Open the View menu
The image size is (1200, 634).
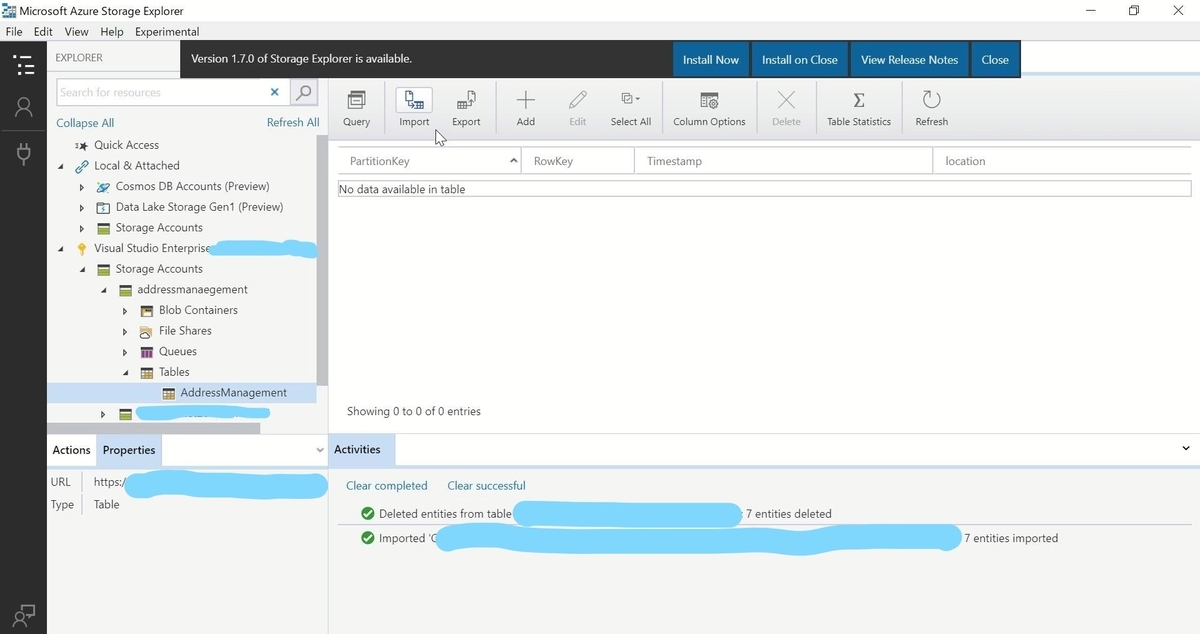pos(76,32)
